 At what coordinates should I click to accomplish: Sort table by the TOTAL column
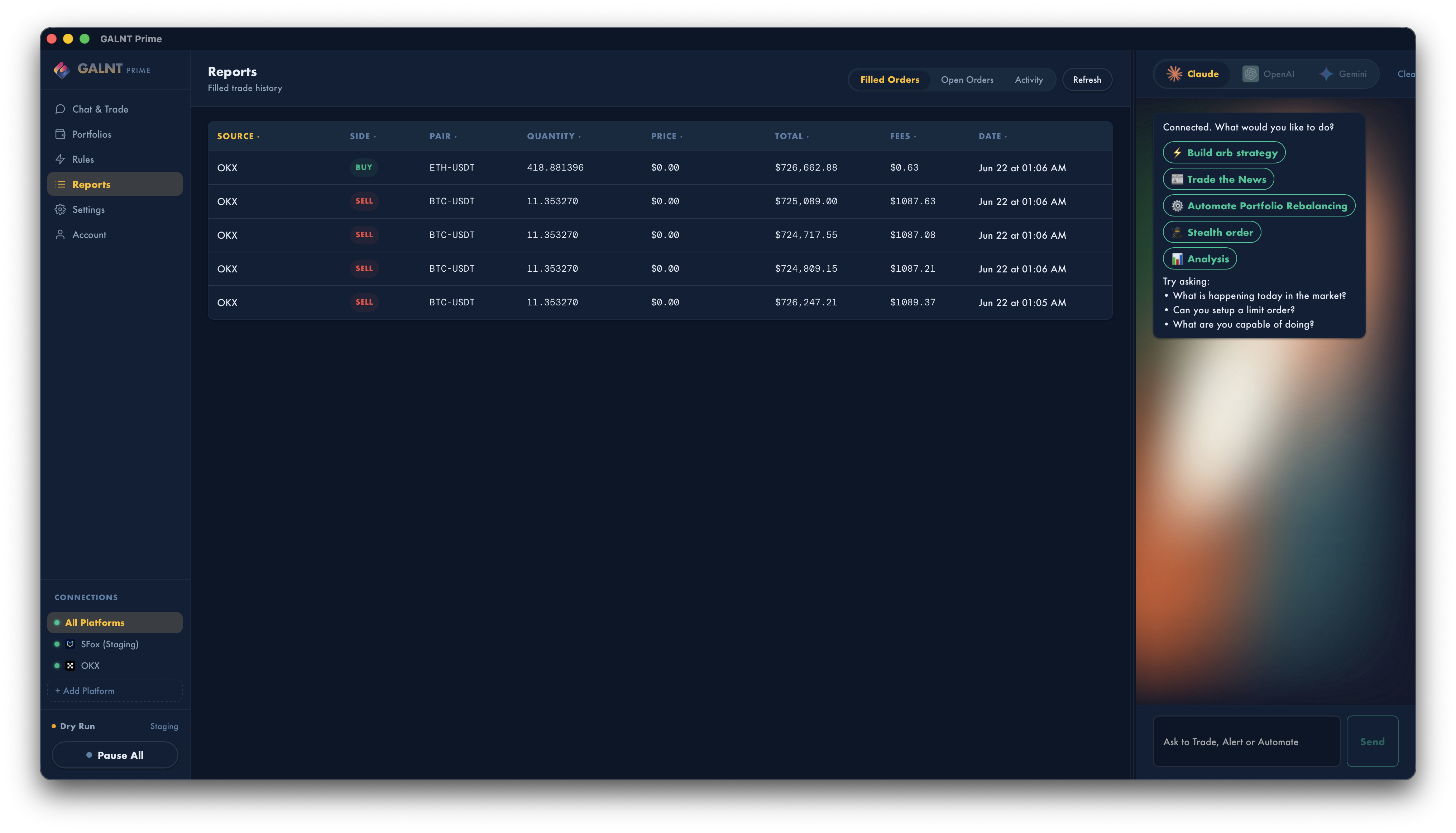pos(791,136)
